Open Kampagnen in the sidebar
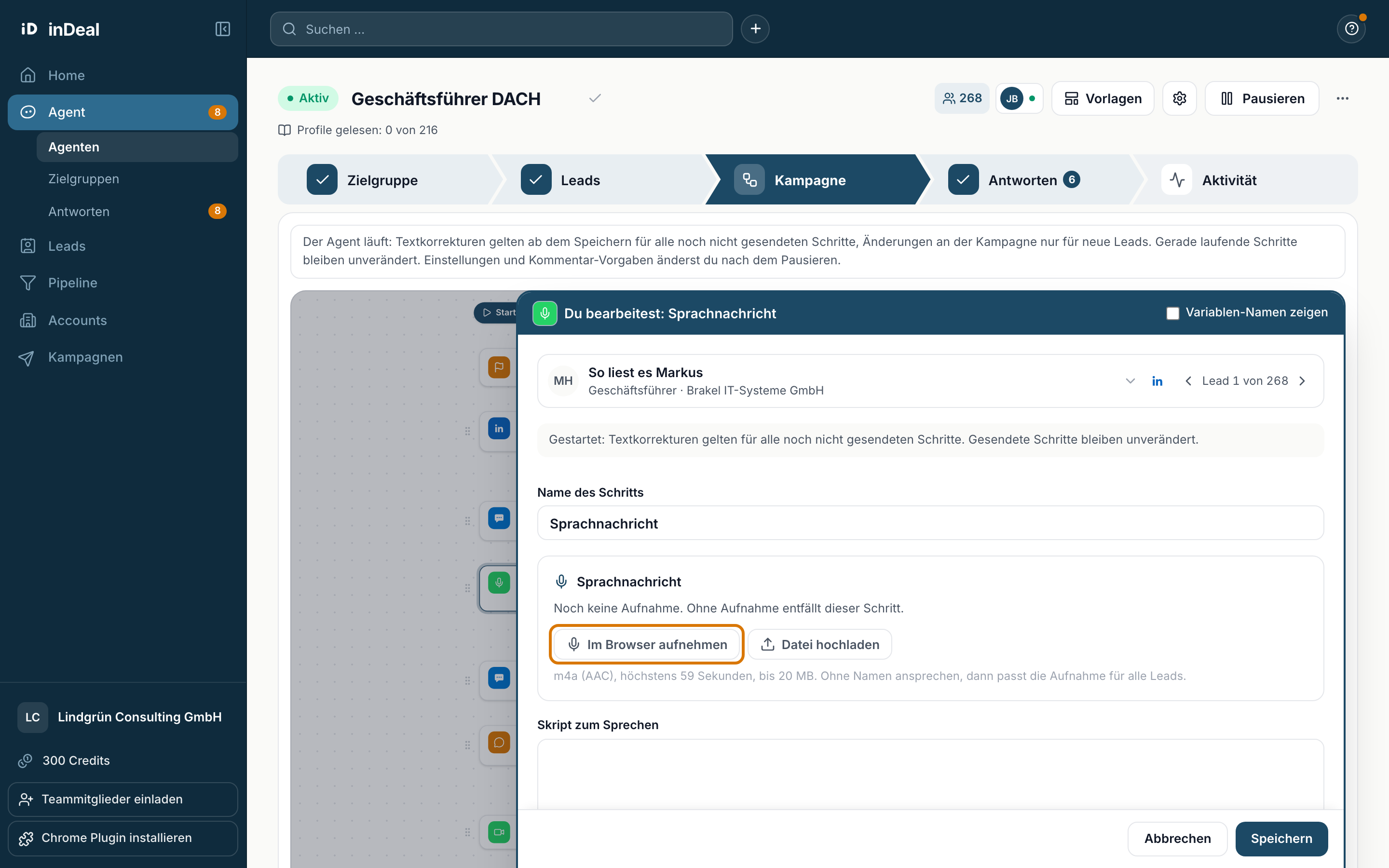 (123, 357)
